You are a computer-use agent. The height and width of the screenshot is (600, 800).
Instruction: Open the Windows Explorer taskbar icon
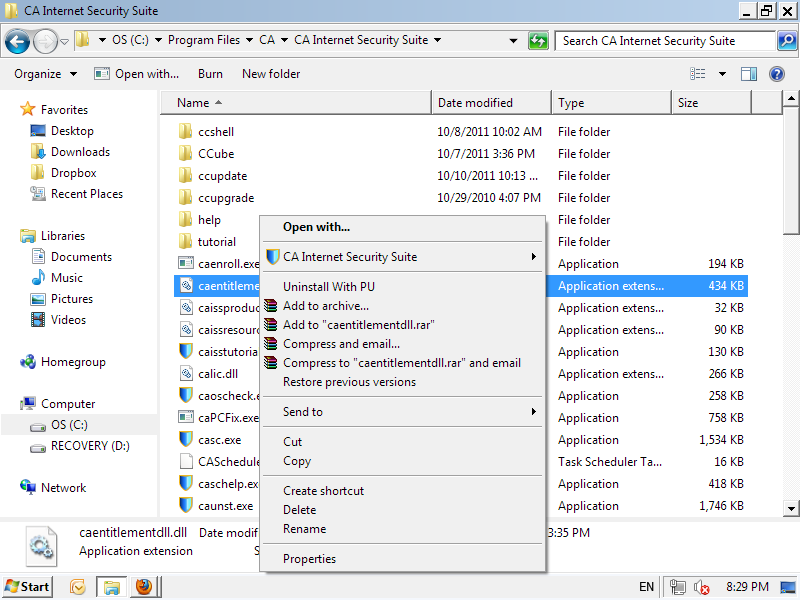[x=111, y=587]
